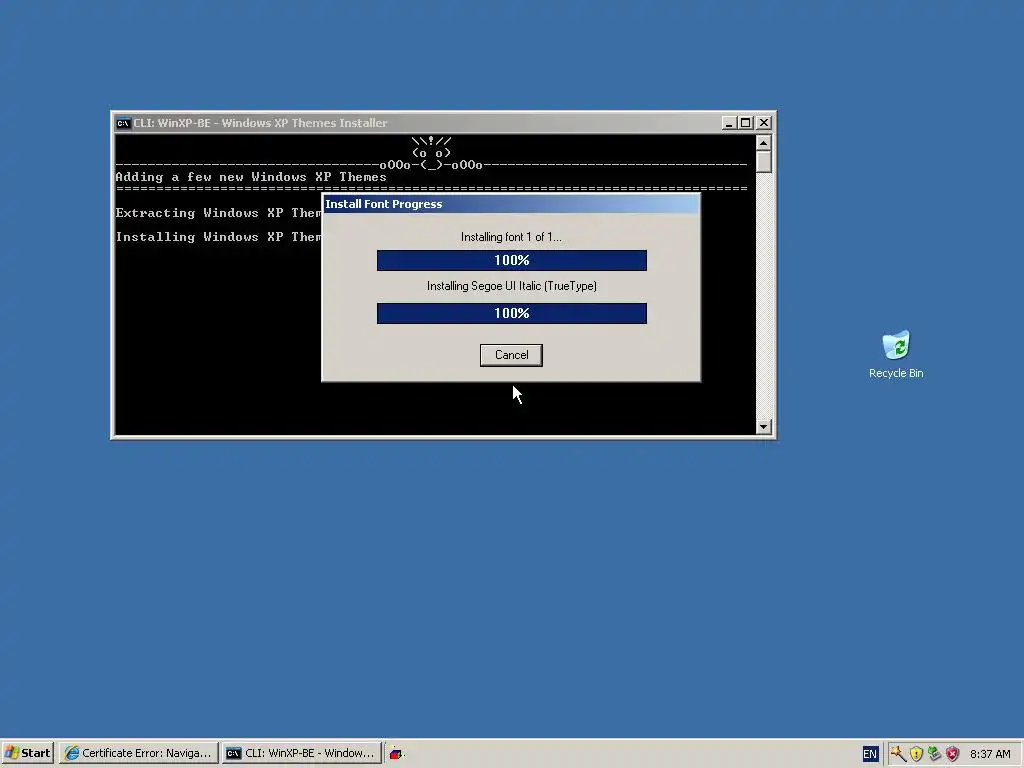Click 'Installing Segoe UI Italic (TrueType)' label
1024x768 pixels.
511,286
